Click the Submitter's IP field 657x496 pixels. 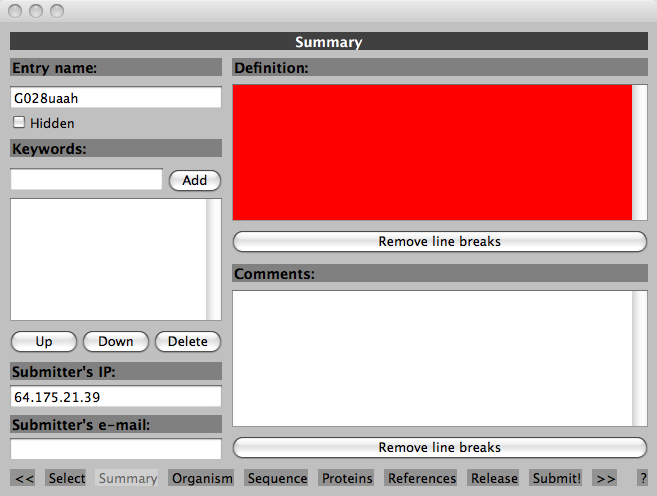(115, 397)
